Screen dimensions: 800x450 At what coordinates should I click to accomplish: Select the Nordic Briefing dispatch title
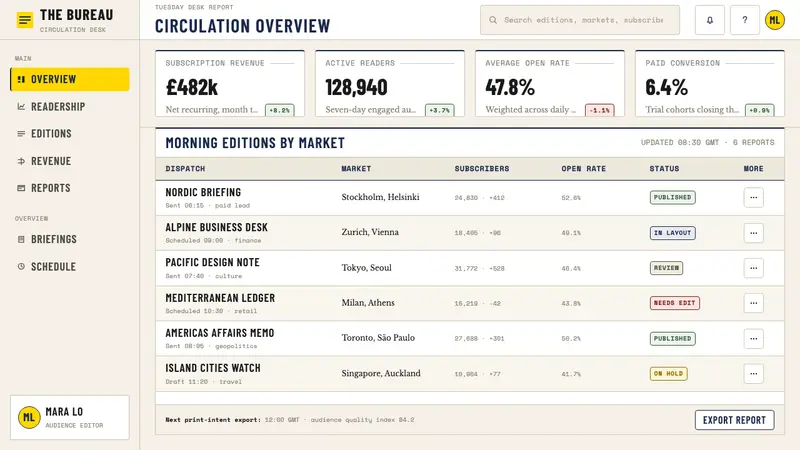pos(203,192)
